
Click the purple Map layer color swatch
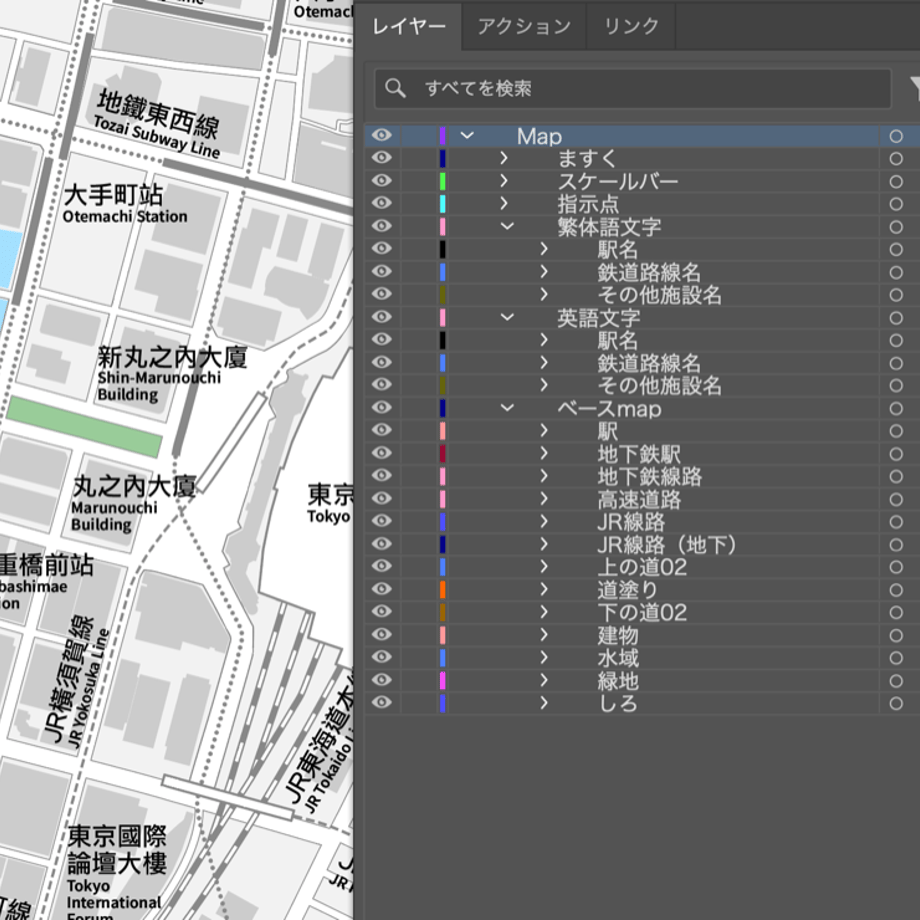[442, 136]
